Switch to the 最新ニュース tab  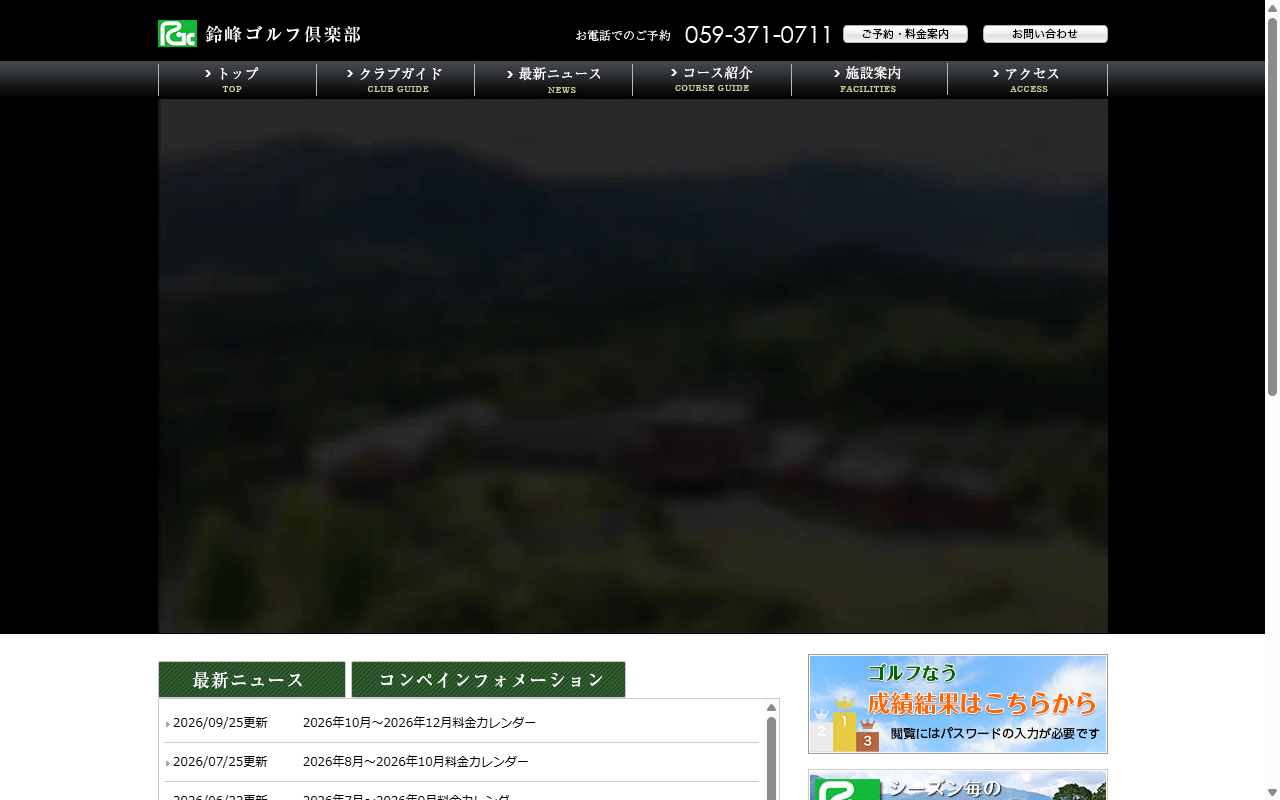pos(252,679)
